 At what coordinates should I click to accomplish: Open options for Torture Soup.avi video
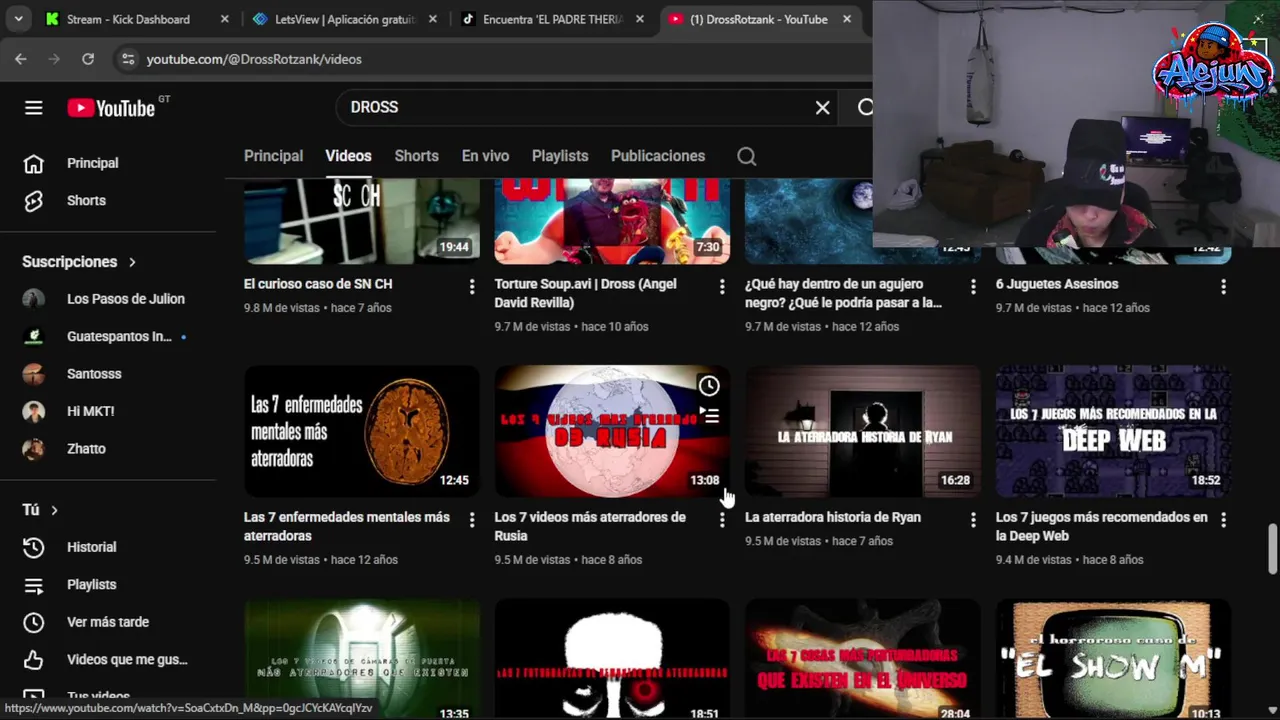click(x=722, y=287)
